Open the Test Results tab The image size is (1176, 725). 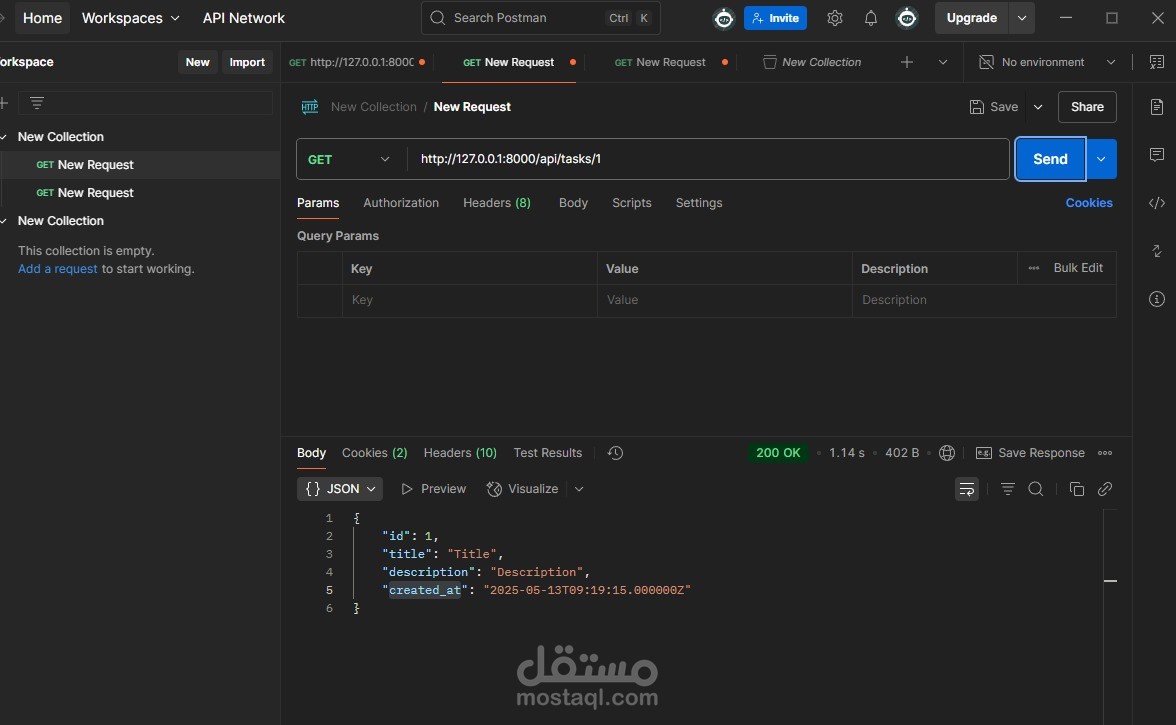[x=548, y=453]
